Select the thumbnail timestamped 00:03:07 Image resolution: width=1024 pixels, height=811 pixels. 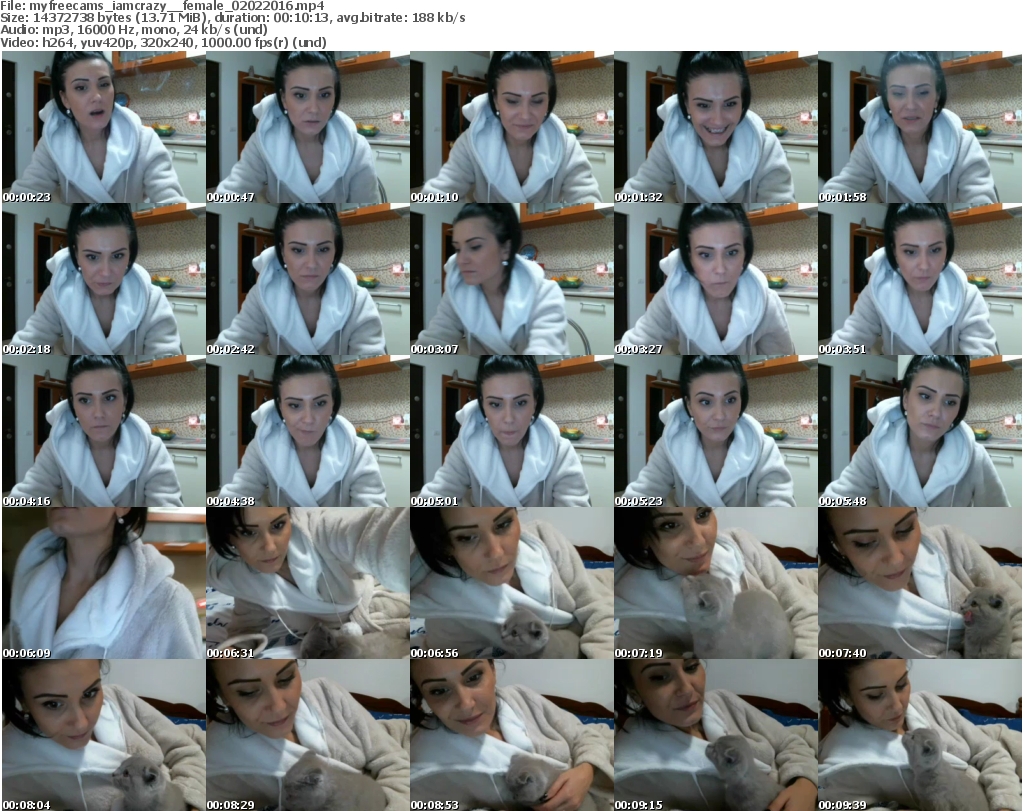point(512,279)
